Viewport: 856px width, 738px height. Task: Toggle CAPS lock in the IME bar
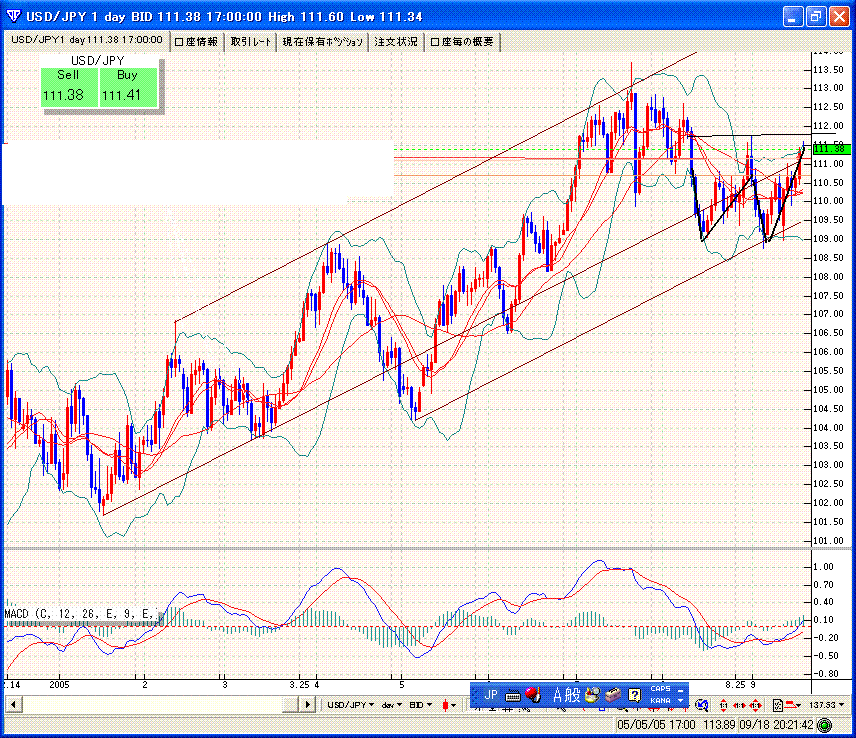[x=660, y=689]
